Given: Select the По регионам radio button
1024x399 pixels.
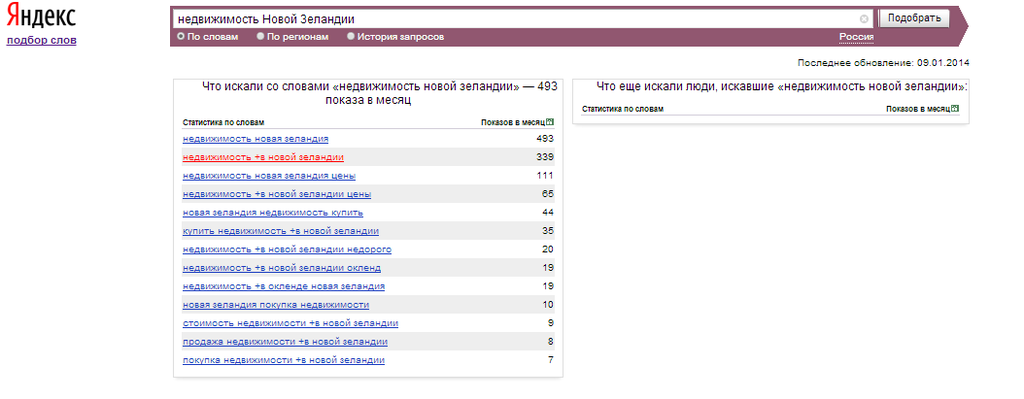Looking at the screenshot, I should coord(261,37).
